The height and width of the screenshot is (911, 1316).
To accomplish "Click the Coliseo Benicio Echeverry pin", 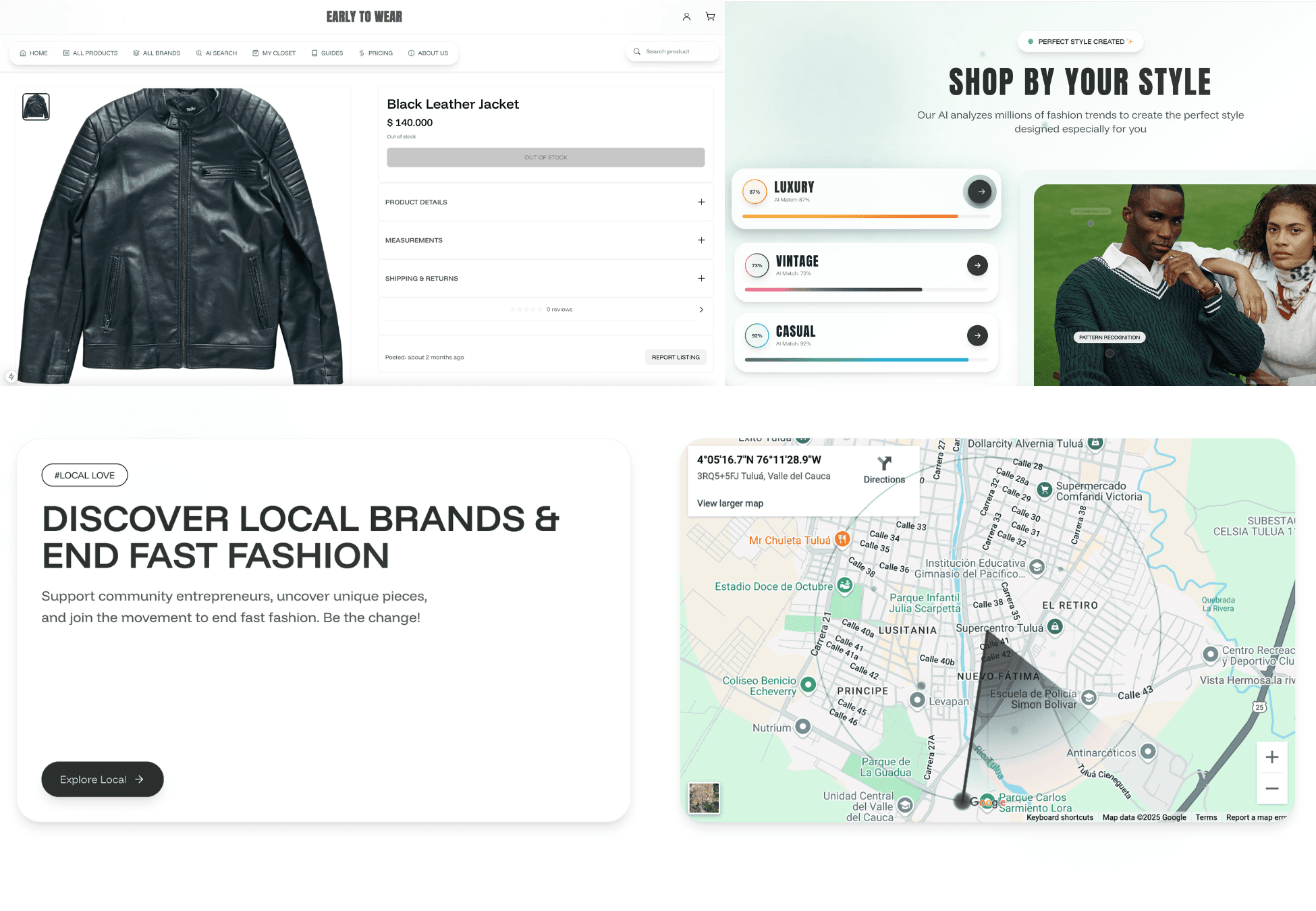I will [808, 685].
